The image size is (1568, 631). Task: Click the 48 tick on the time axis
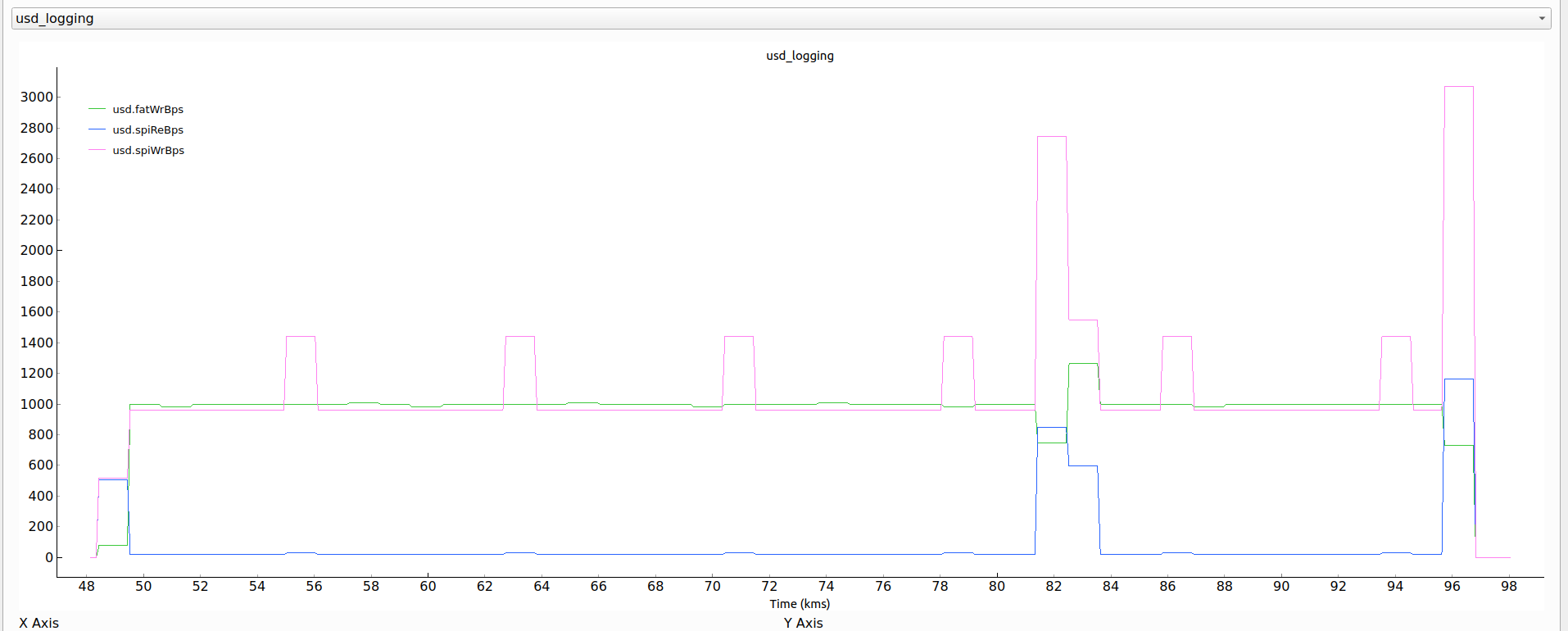click(86, 586)
